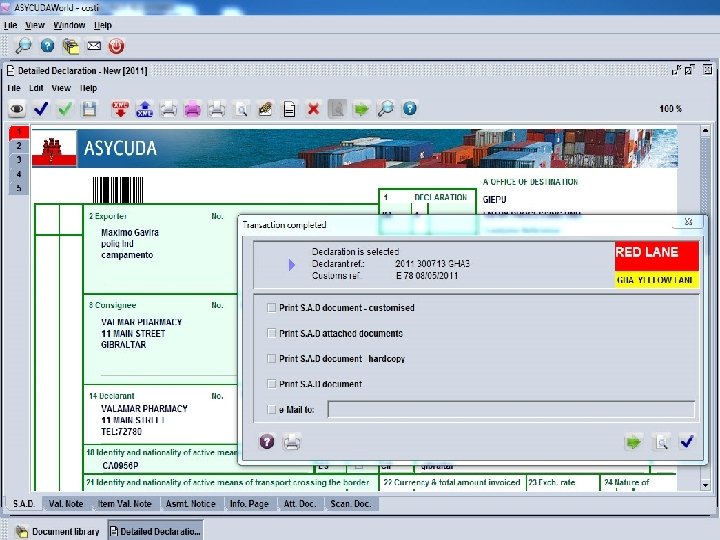720x540 pixels.
Task: Enable Print S.A.D document - customised checkbox
Action: [271, 308]
